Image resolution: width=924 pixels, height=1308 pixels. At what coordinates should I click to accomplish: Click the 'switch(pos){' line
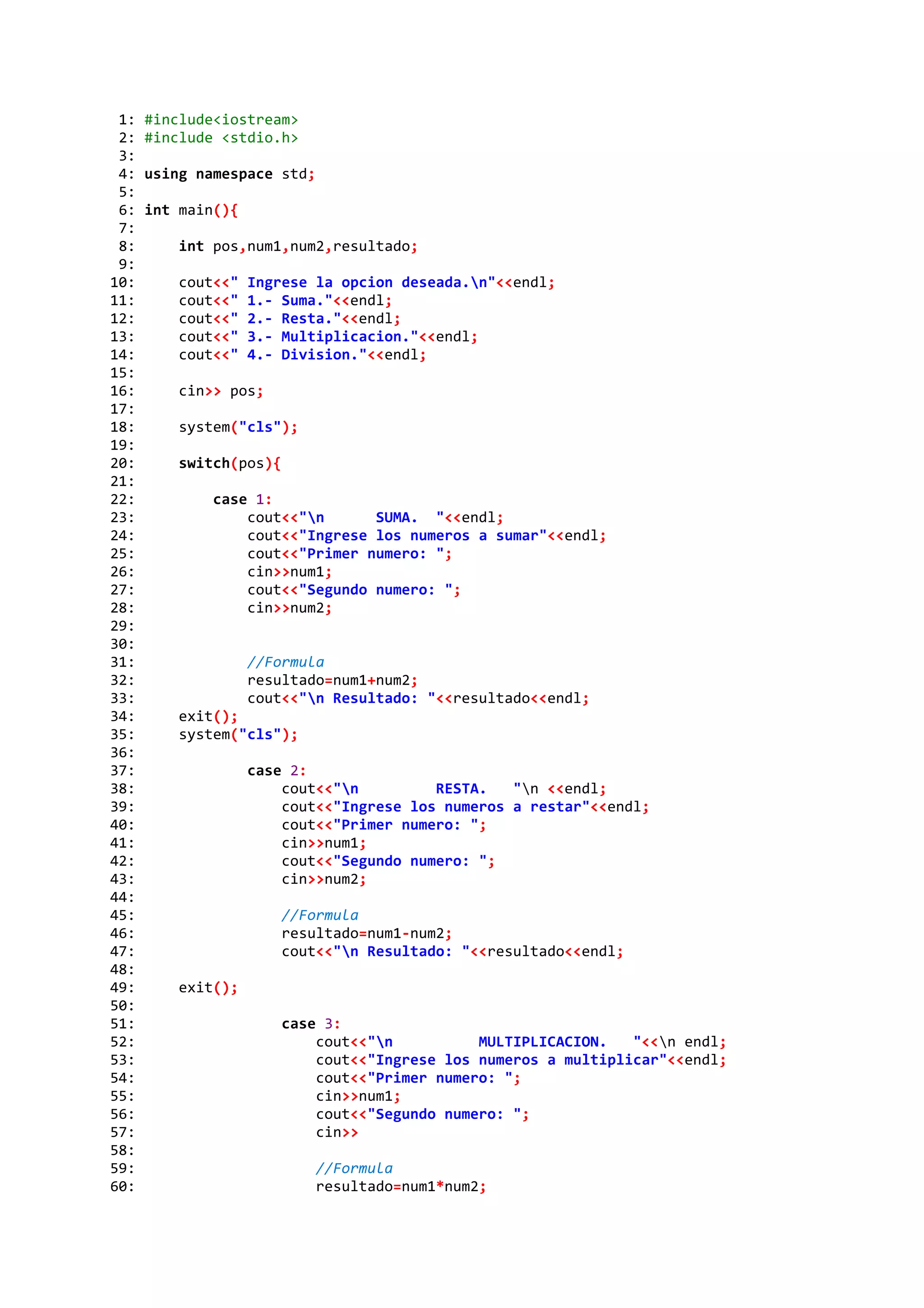230,463
